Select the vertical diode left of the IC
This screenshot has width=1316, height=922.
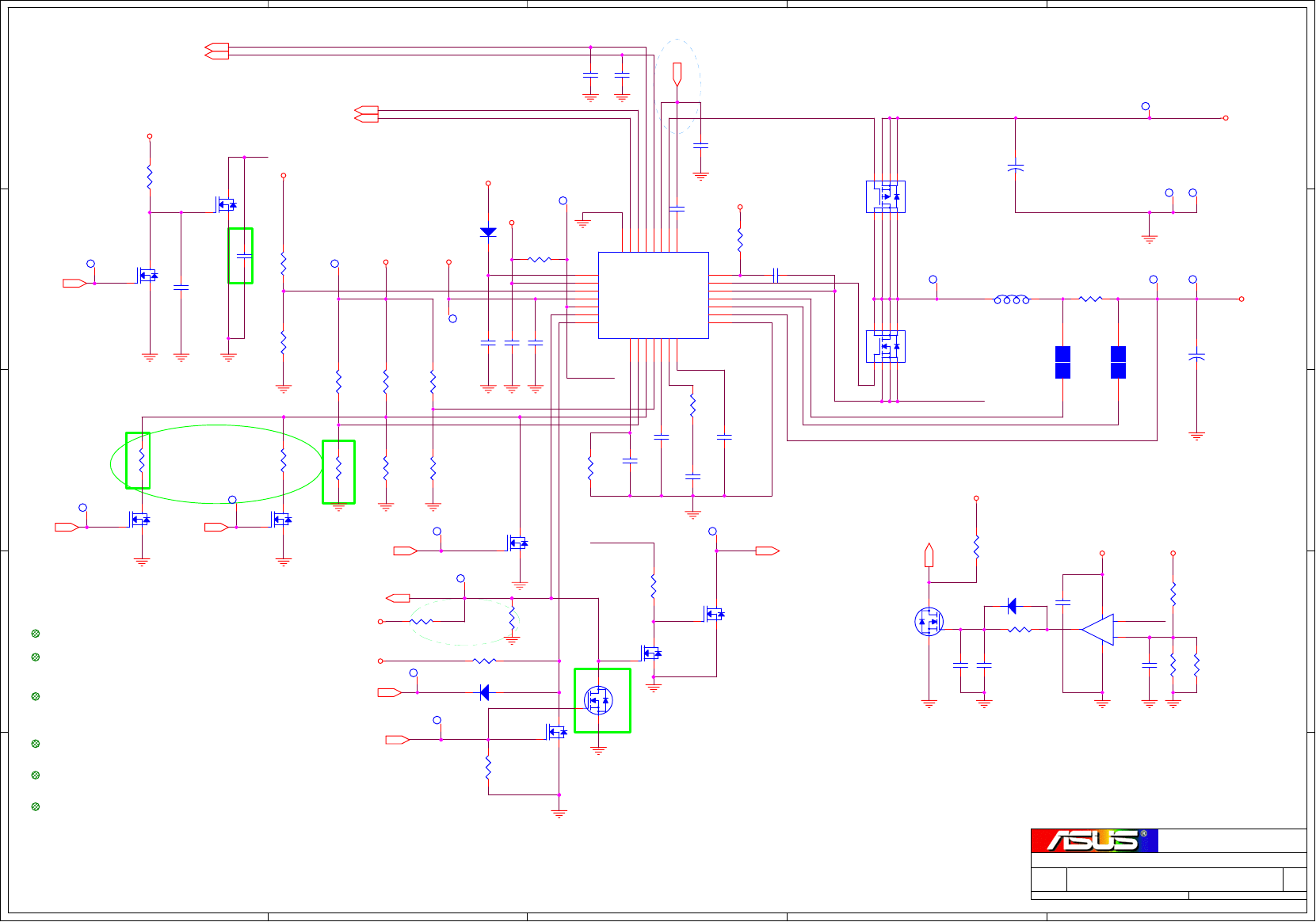(488, 232)
